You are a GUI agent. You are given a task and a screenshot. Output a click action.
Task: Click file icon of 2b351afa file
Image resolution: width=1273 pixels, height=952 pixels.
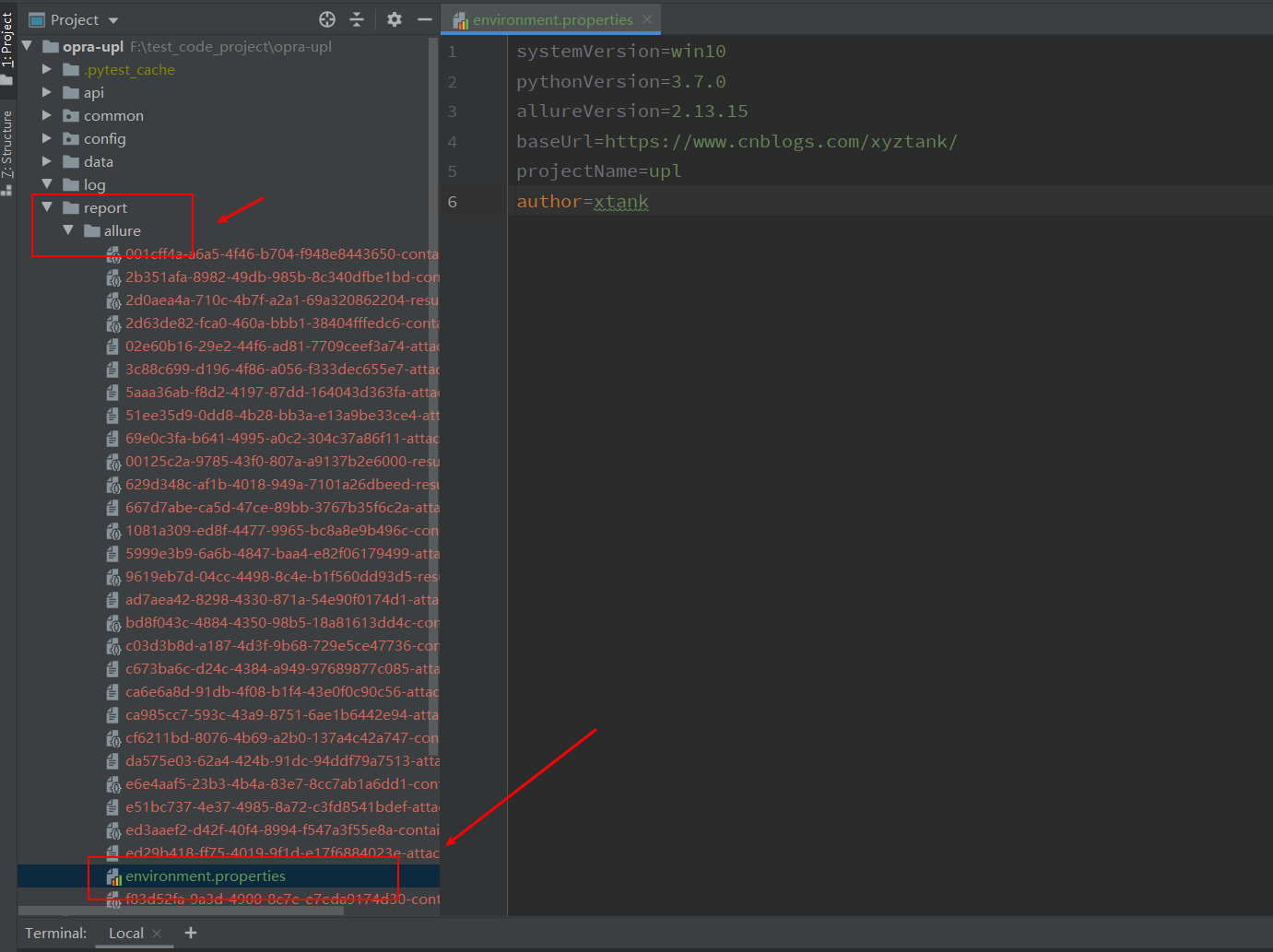tap(113, 277)
